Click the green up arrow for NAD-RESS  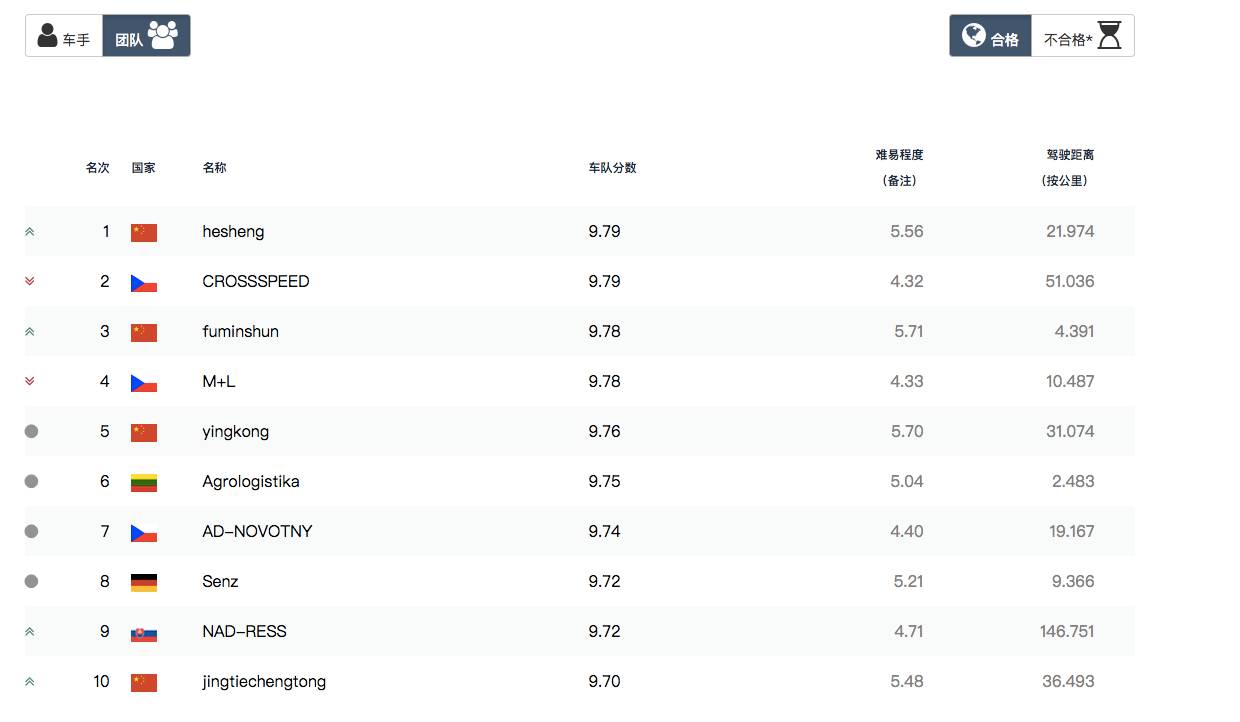pos(30,631)
